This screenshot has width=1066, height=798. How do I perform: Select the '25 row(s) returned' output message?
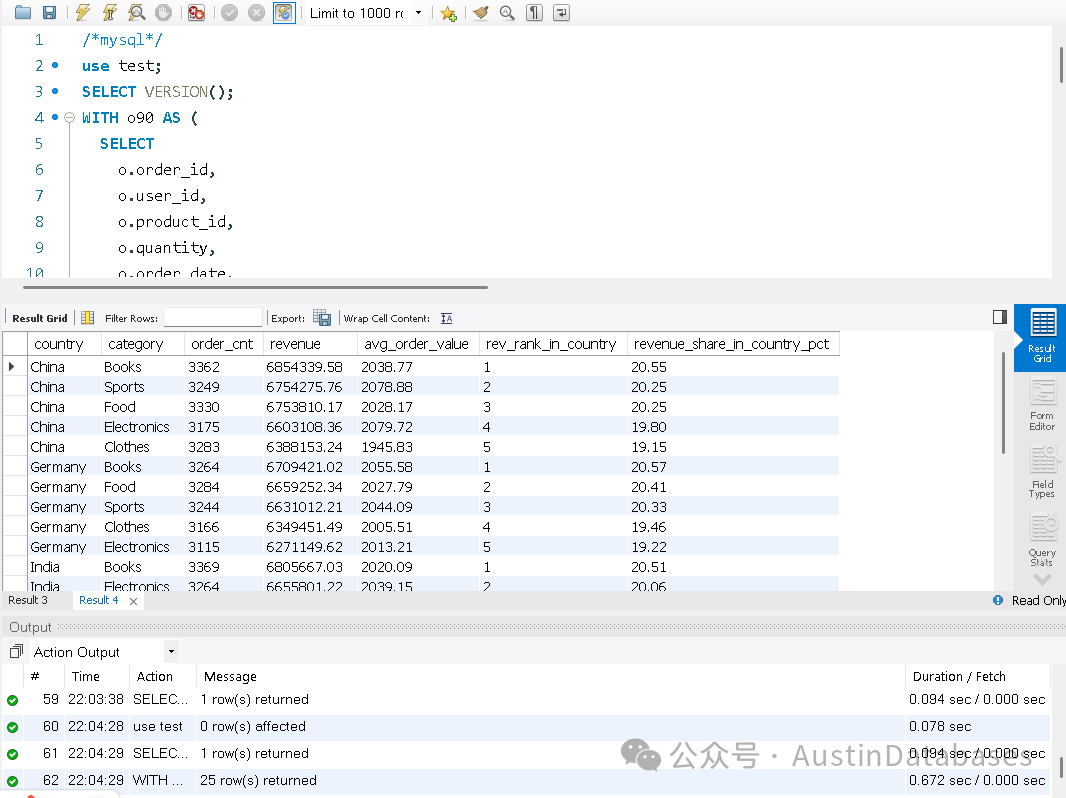click(x=258, y=780)
